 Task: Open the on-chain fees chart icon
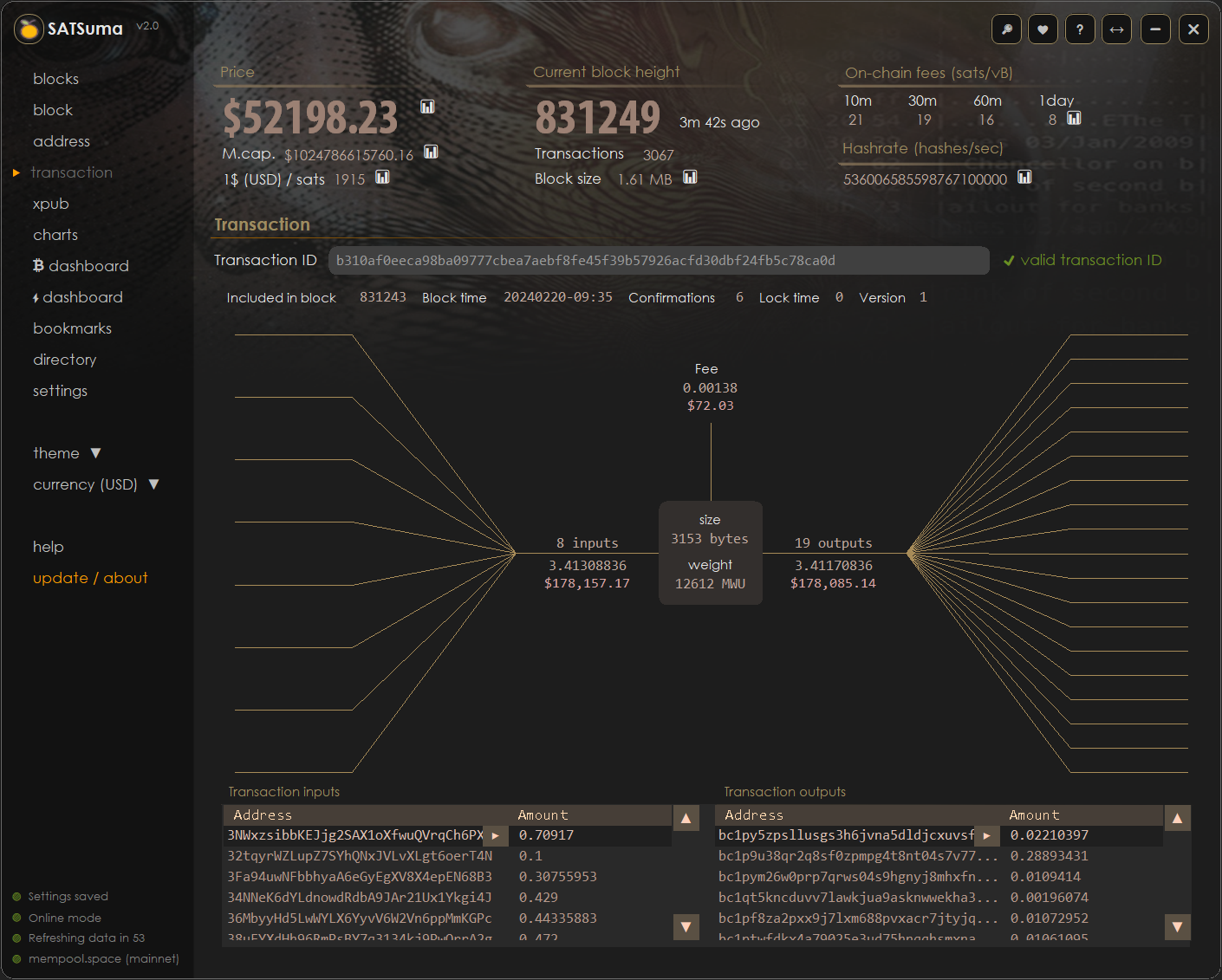(1074, 119)
